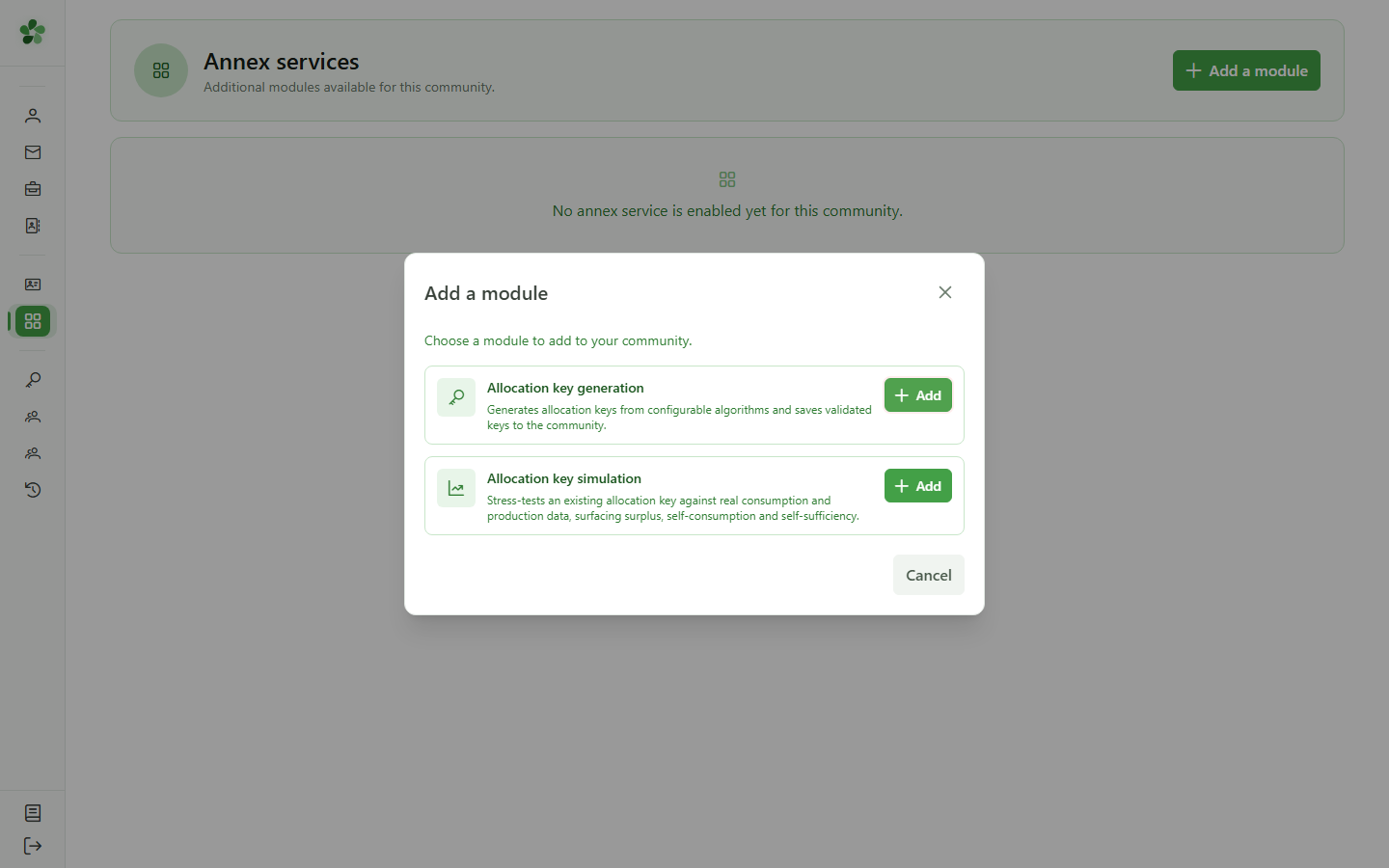1389x868 pixels.
Task: Click the logout arrow icon in sidebar
Action: (33, 846)
